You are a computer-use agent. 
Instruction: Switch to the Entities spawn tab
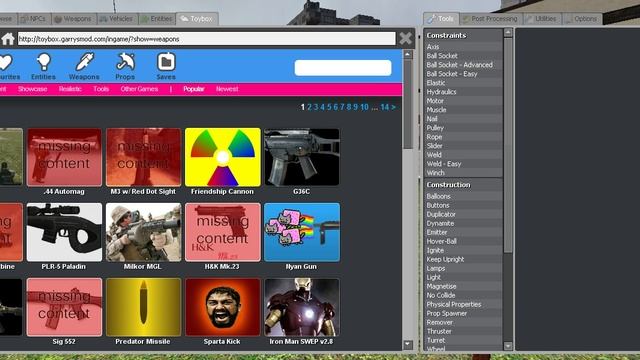click(157, 19)
